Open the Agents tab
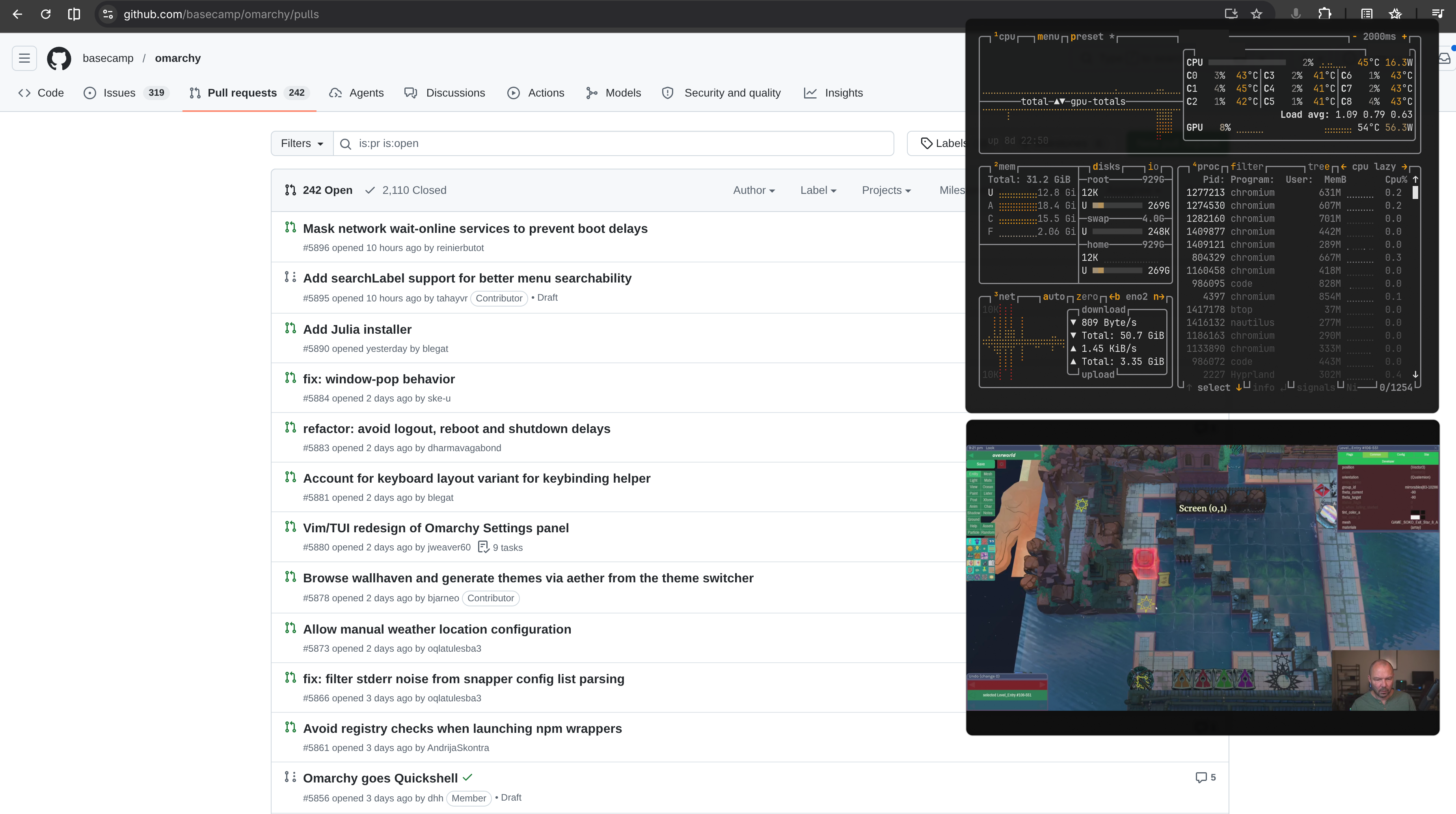Screen dimensions: 1456x814 [x=357, y=93]
